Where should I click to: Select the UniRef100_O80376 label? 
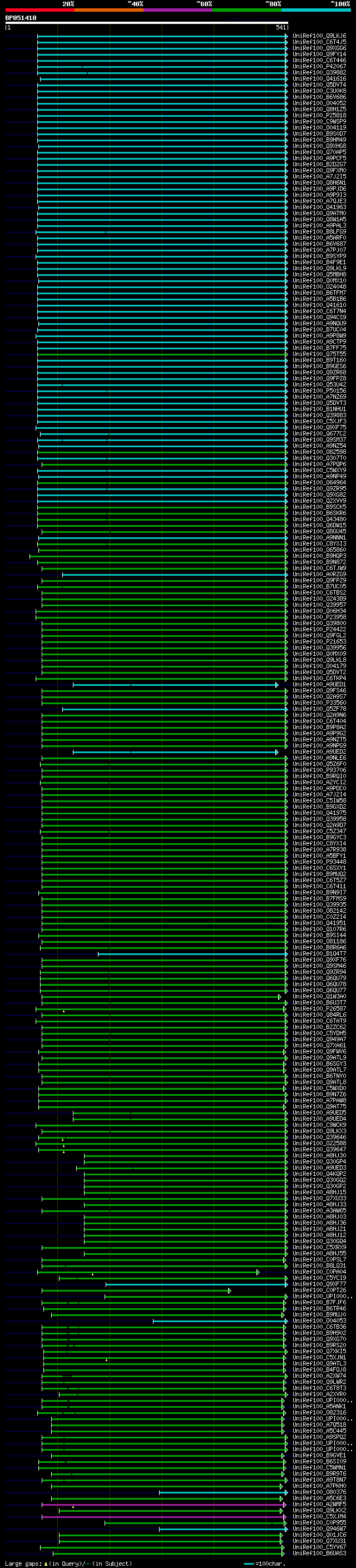coord(319,1492)
